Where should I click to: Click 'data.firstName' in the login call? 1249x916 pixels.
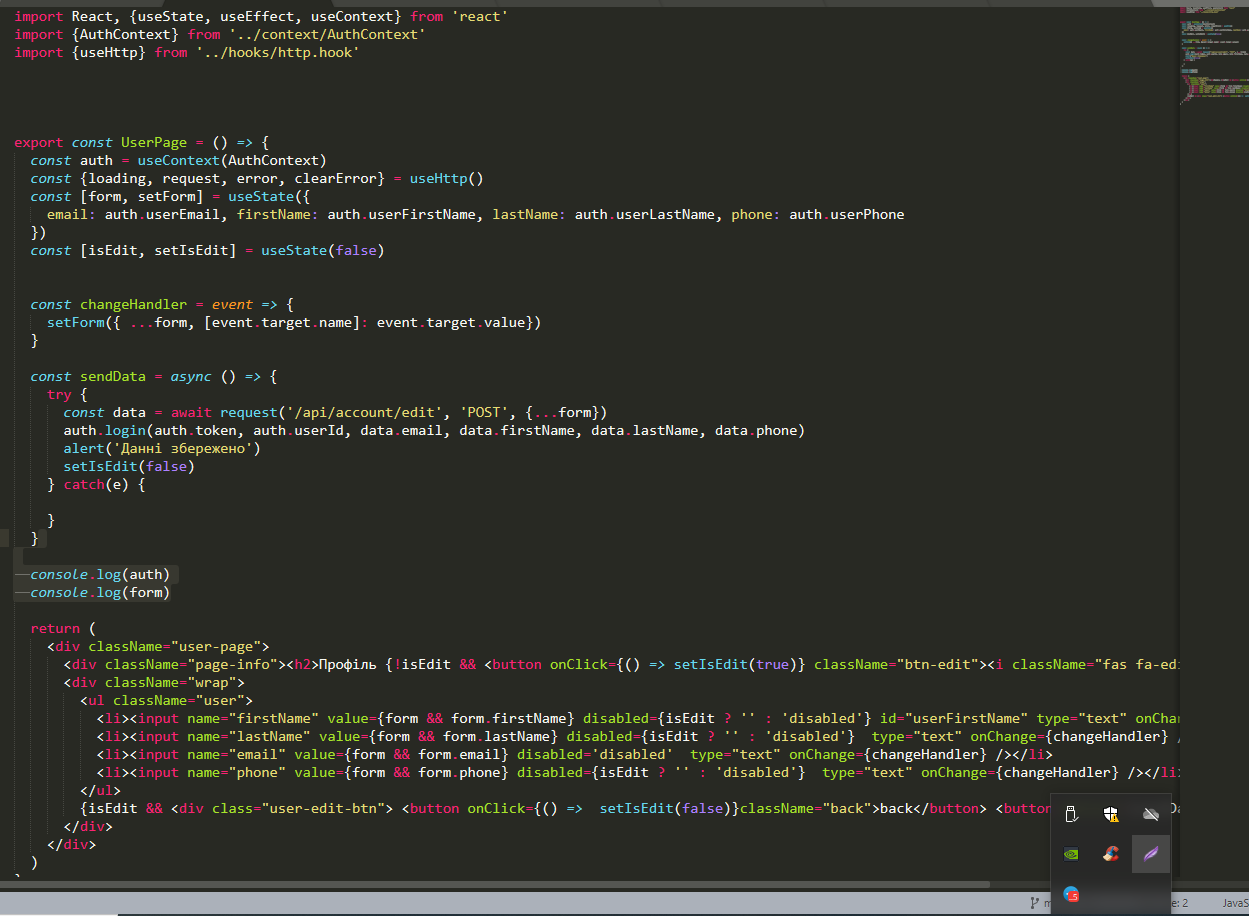[x=517, y=430]
